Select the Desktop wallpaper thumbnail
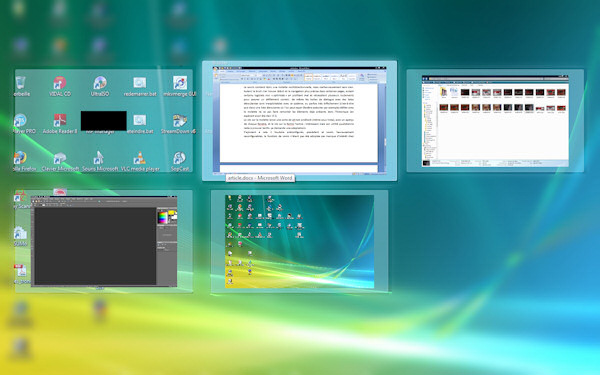Viewport: 600px width, 375px height. click(x=299, y=241)
